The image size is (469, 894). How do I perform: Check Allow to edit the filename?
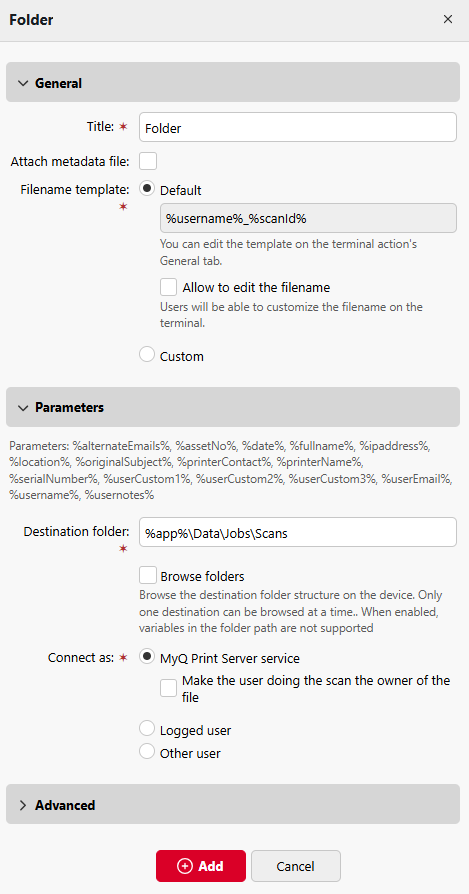coord(169,287)
